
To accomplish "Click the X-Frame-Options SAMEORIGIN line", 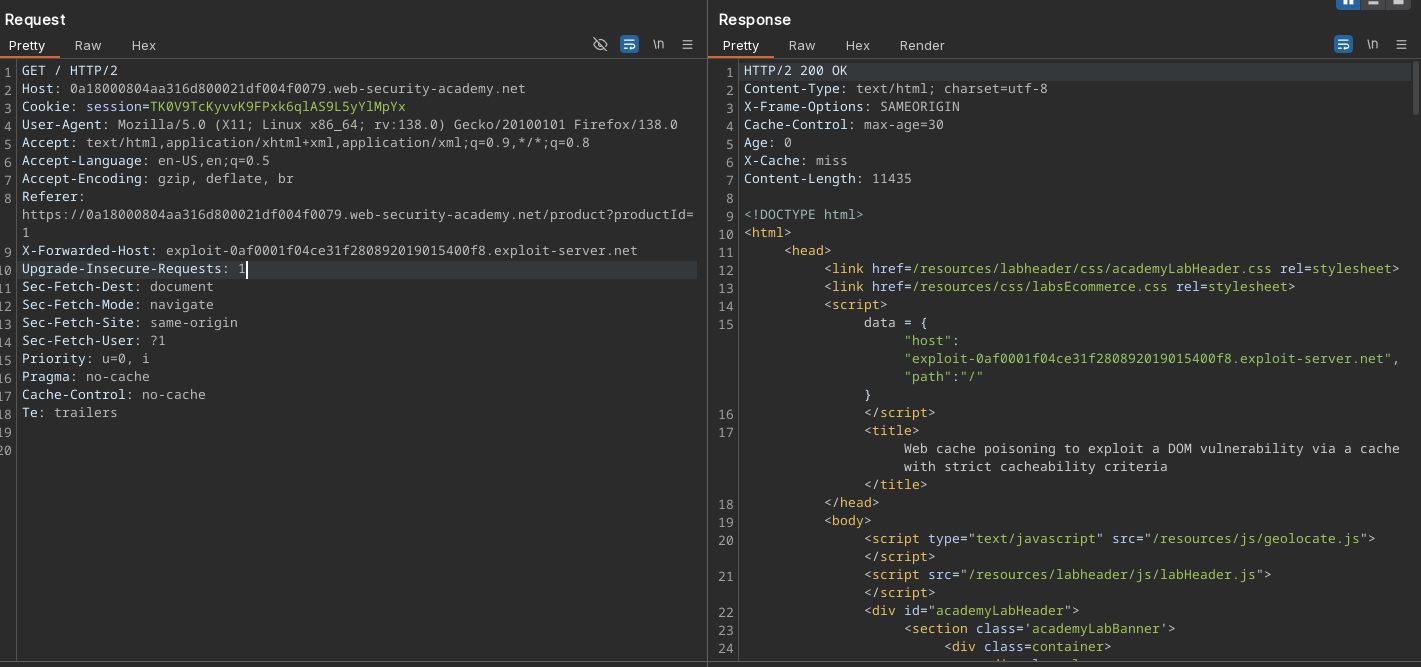I will tap(852, 106).
